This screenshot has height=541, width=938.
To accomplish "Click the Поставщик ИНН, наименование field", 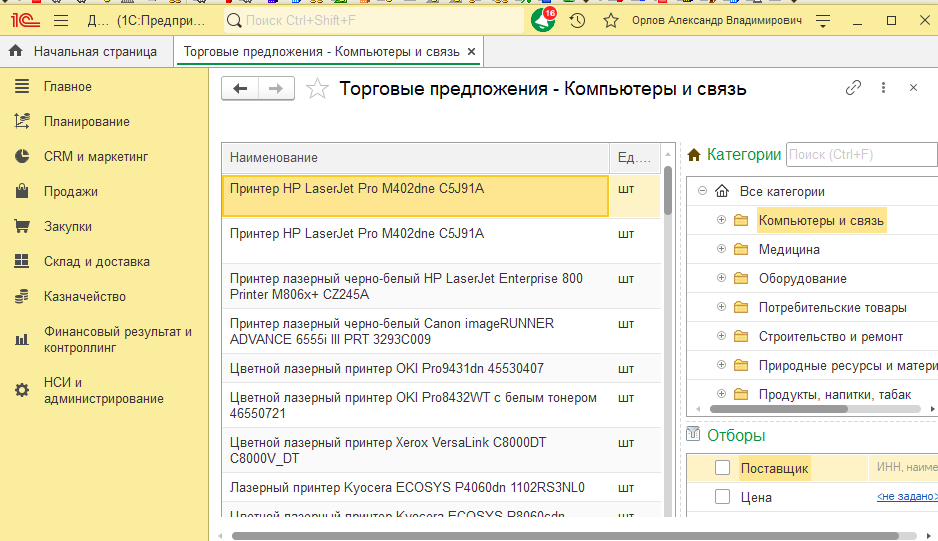I will coord(903,467).
